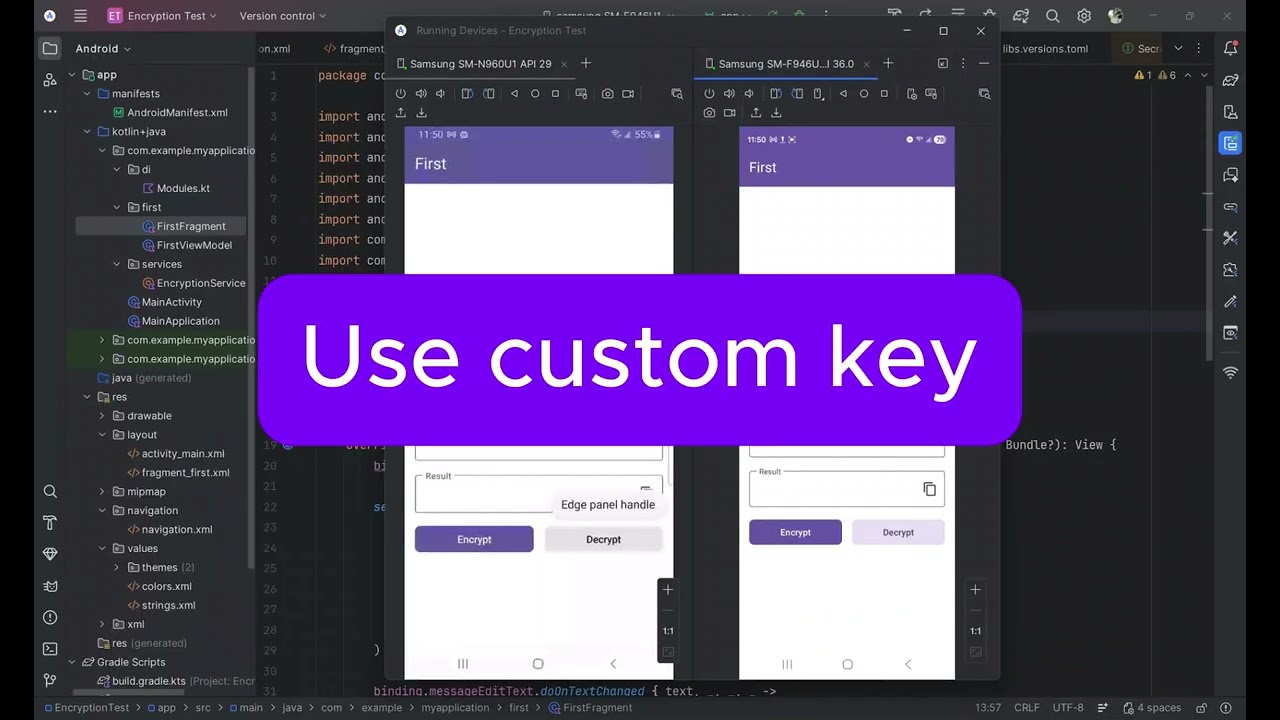Viewport: 1280px width, 720px height.
Task: Tap Encrypt on the SM-F946U phone
Action: pos(795,532)
